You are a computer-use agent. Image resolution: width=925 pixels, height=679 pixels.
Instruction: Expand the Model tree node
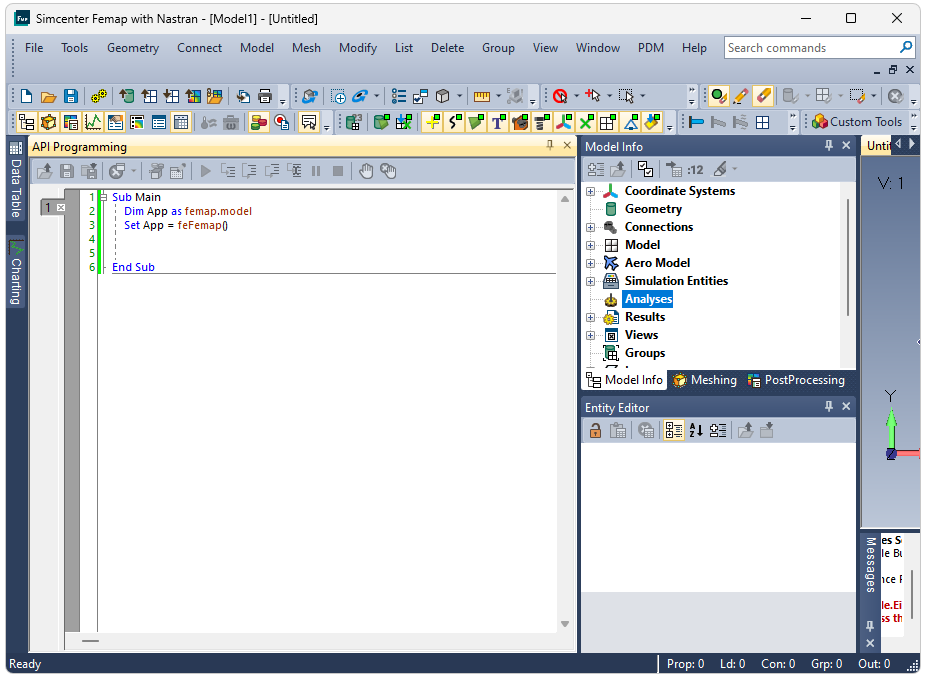[591, 245]
